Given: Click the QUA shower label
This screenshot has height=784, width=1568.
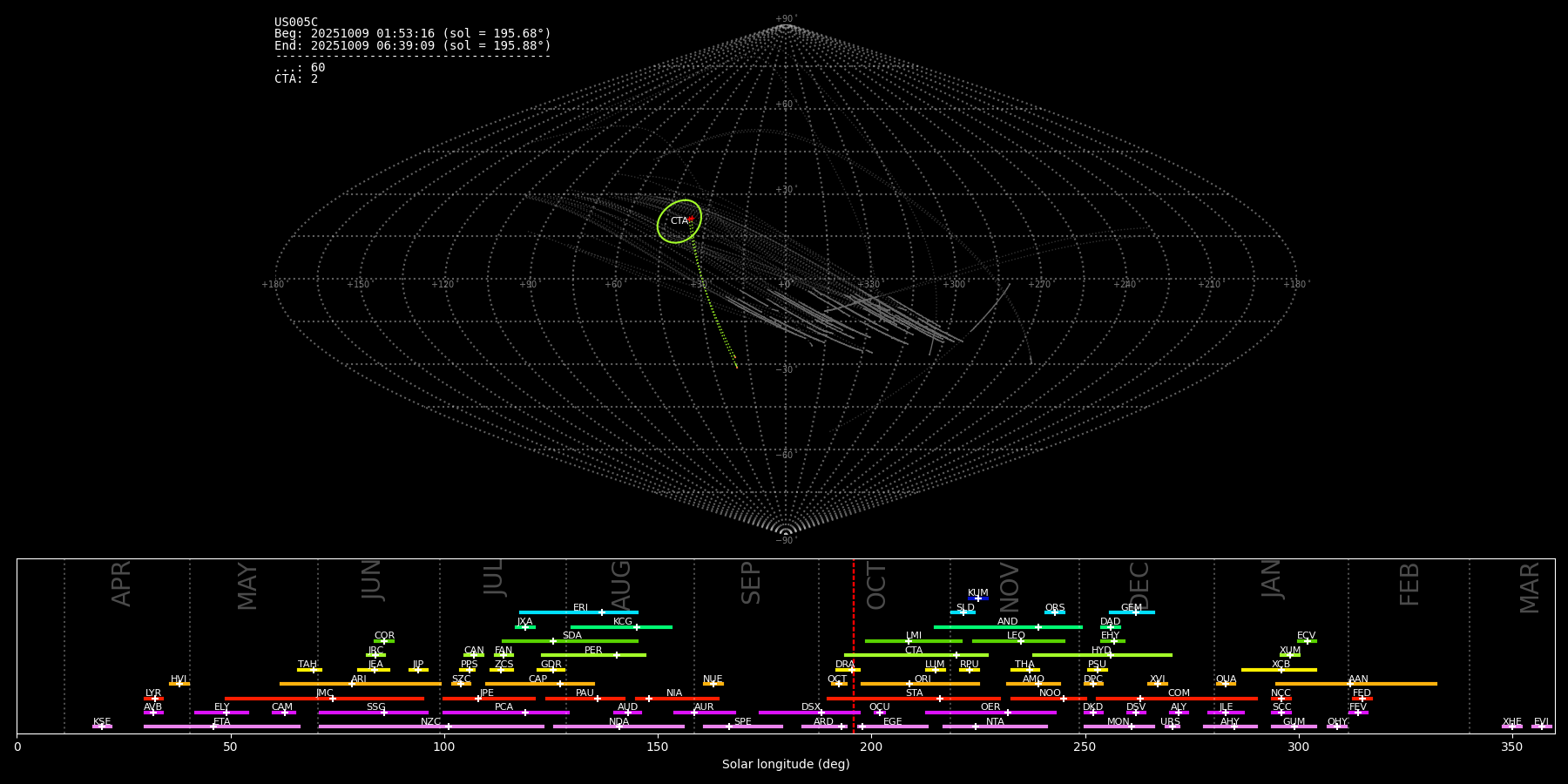Looking at the screenshot, I should (x=1226, y=679).
